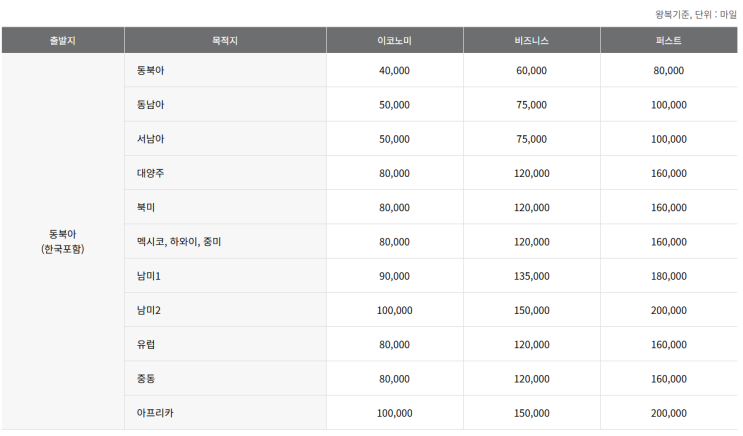Select the 유럽 destination cell
The height and width of the screenshot is (436, 743).
(x=146, y=345)
